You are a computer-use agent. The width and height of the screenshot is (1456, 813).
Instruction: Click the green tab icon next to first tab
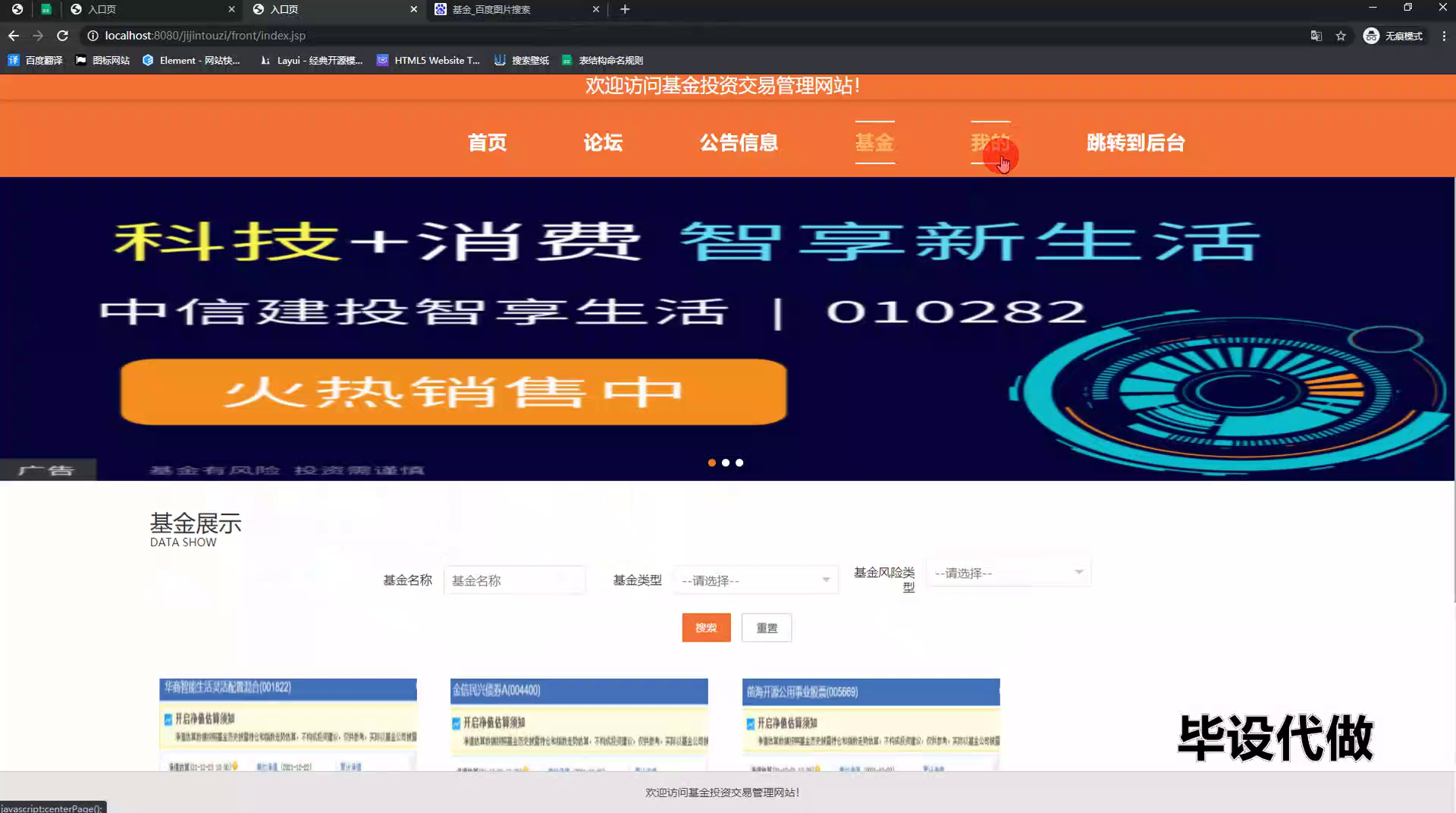point(46,9)
